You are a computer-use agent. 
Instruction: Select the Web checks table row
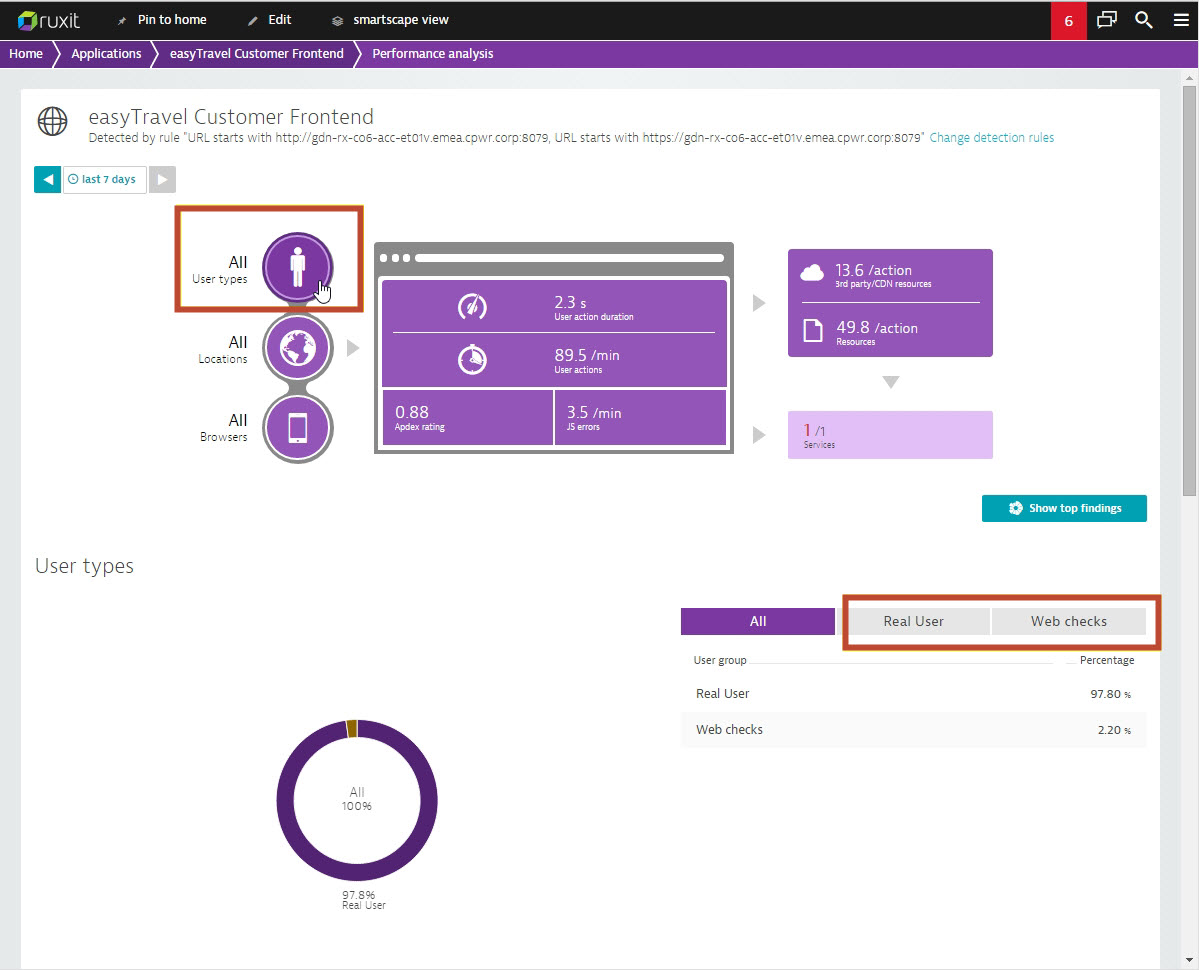[x=913, y=730]
